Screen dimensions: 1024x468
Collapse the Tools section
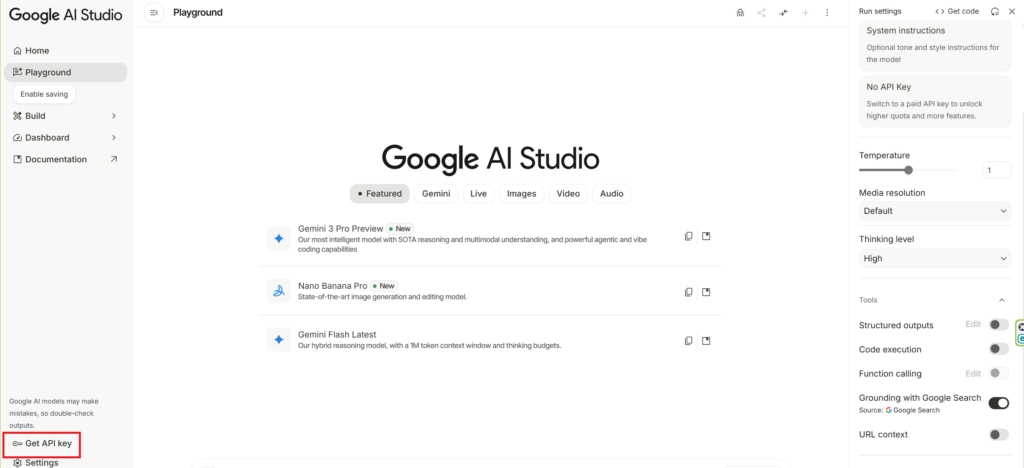click(1002, 300)
